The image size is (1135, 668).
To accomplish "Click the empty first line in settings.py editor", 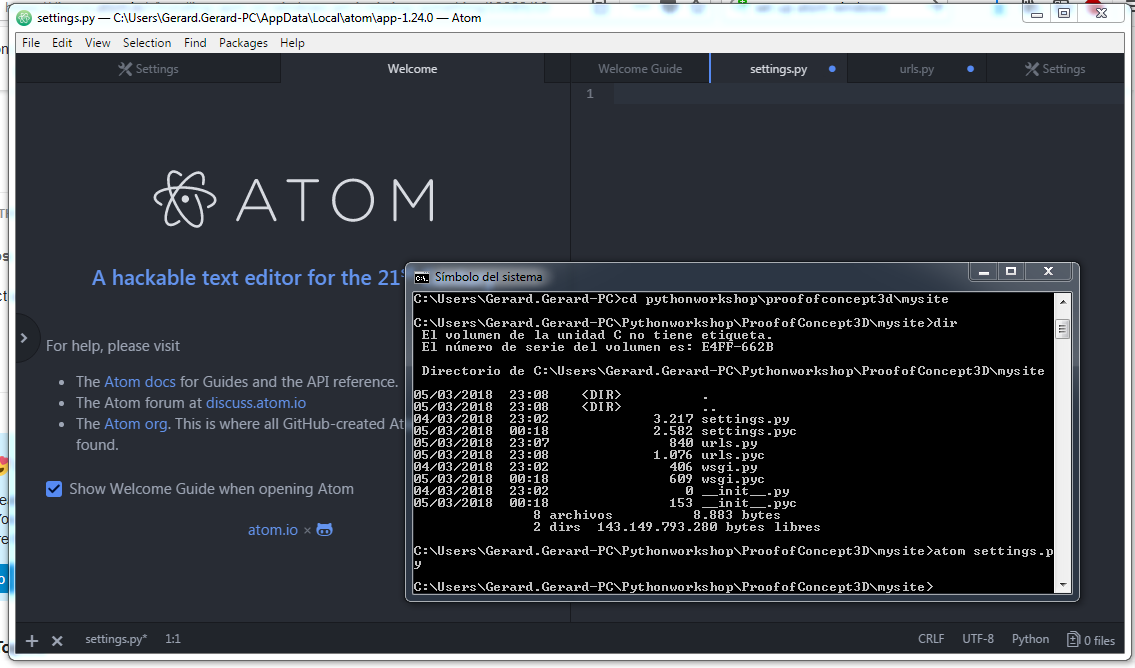I will pos(869,94).
